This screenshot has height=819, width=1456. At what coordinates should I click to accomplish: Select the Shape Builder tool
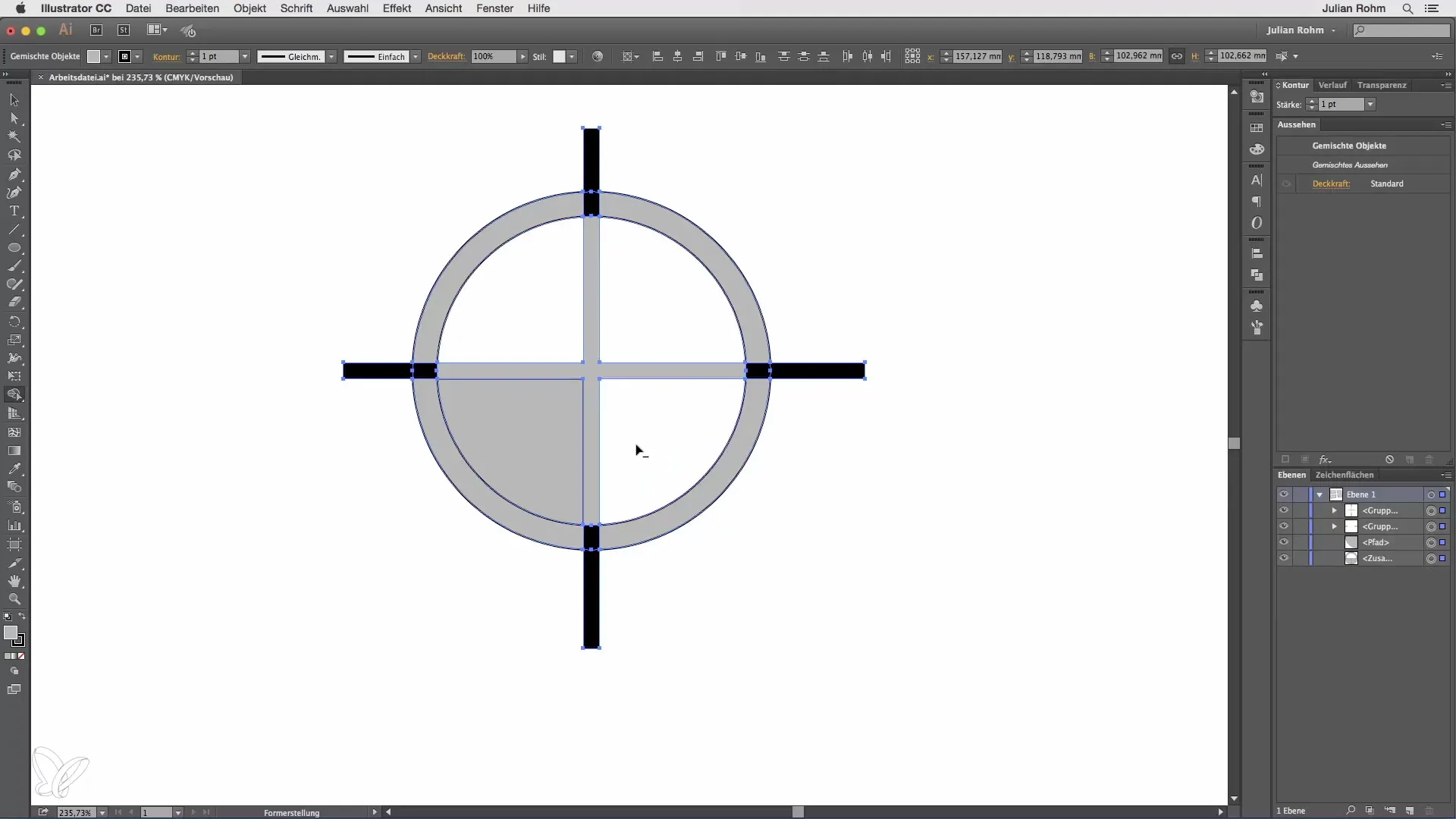14,395
